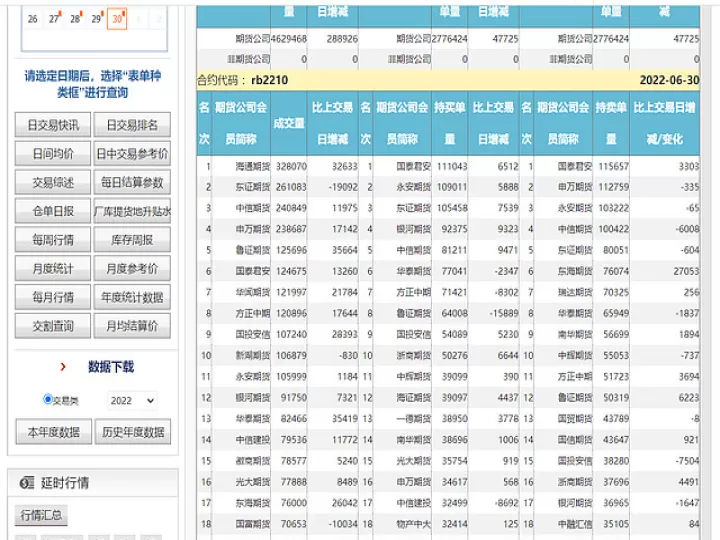This screenshot has height=540, width=720.
Task: Open 每月行情
Action: tap(53, 297)
